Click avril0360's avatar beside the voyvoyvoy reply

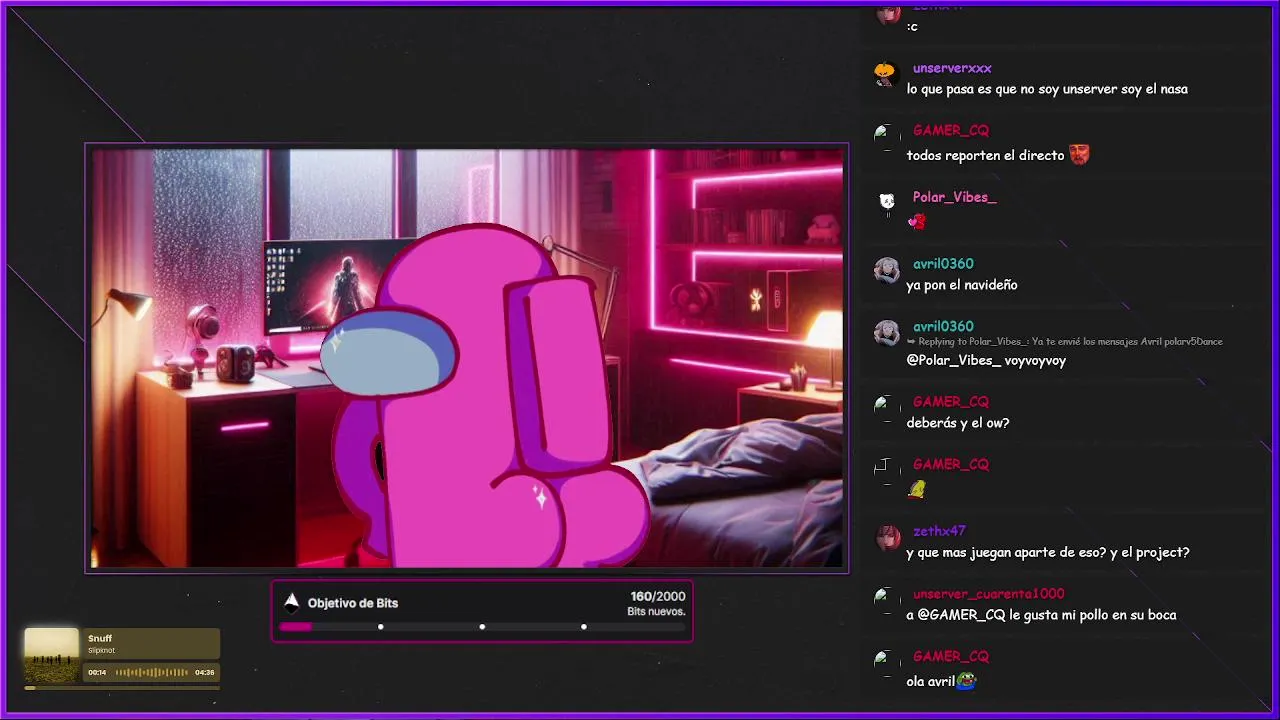[886, 332]
